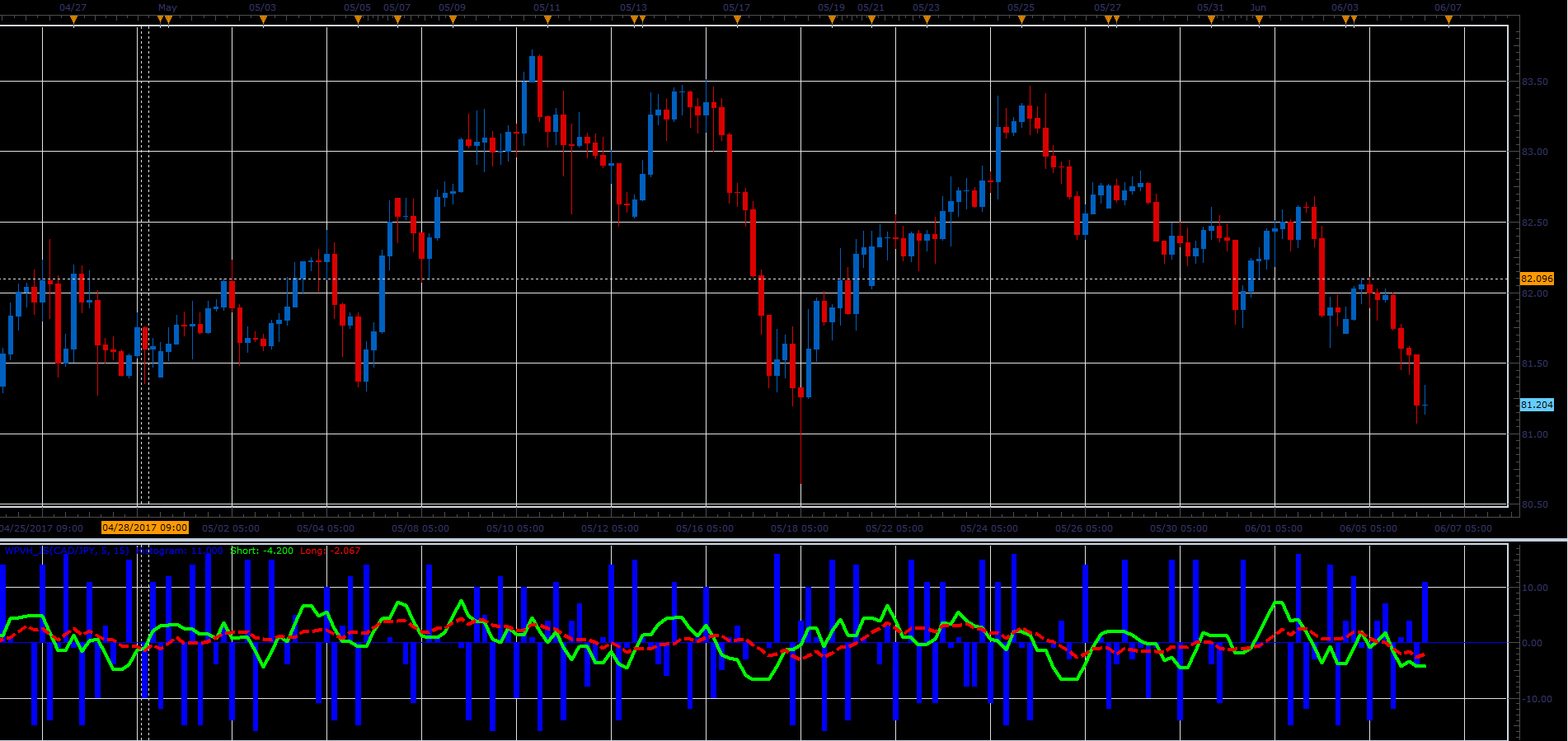This screenshot has height=741, width=1568.
Task: Click the 05/24 05:00 time axis label
Action: click(989, 528)
